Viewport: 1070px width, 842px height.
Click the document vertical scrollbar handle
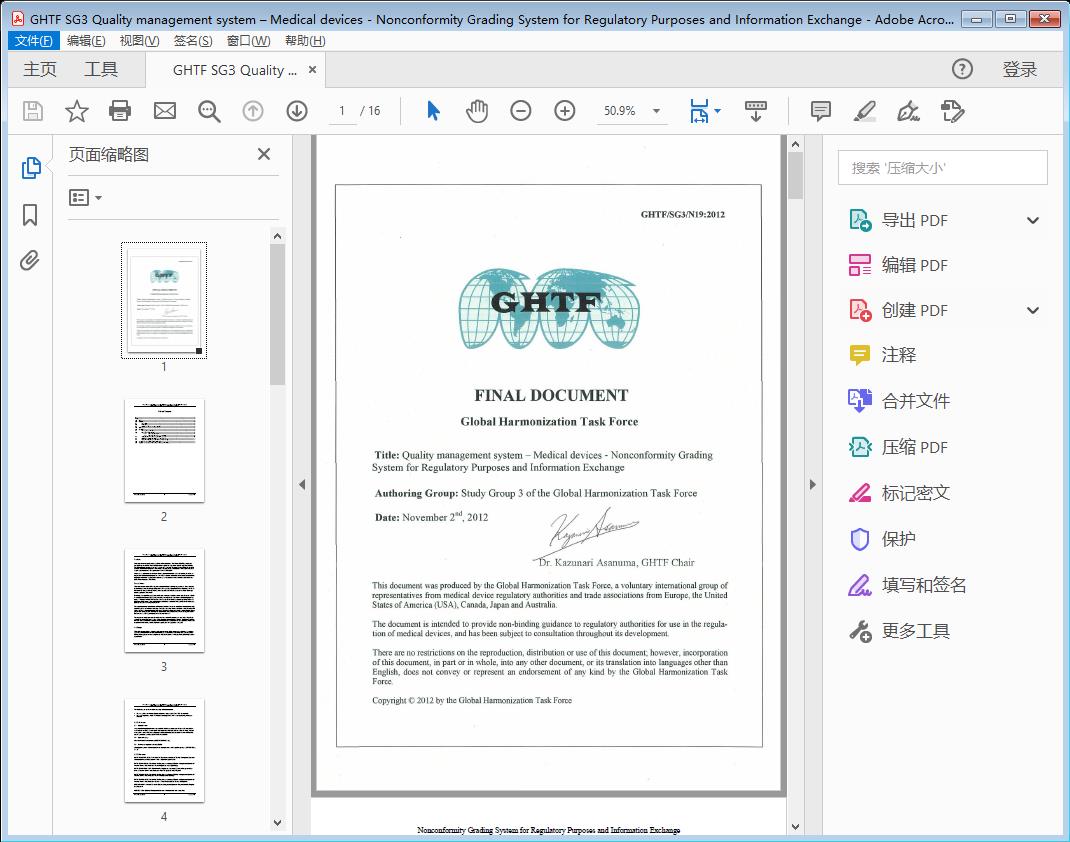795,175
